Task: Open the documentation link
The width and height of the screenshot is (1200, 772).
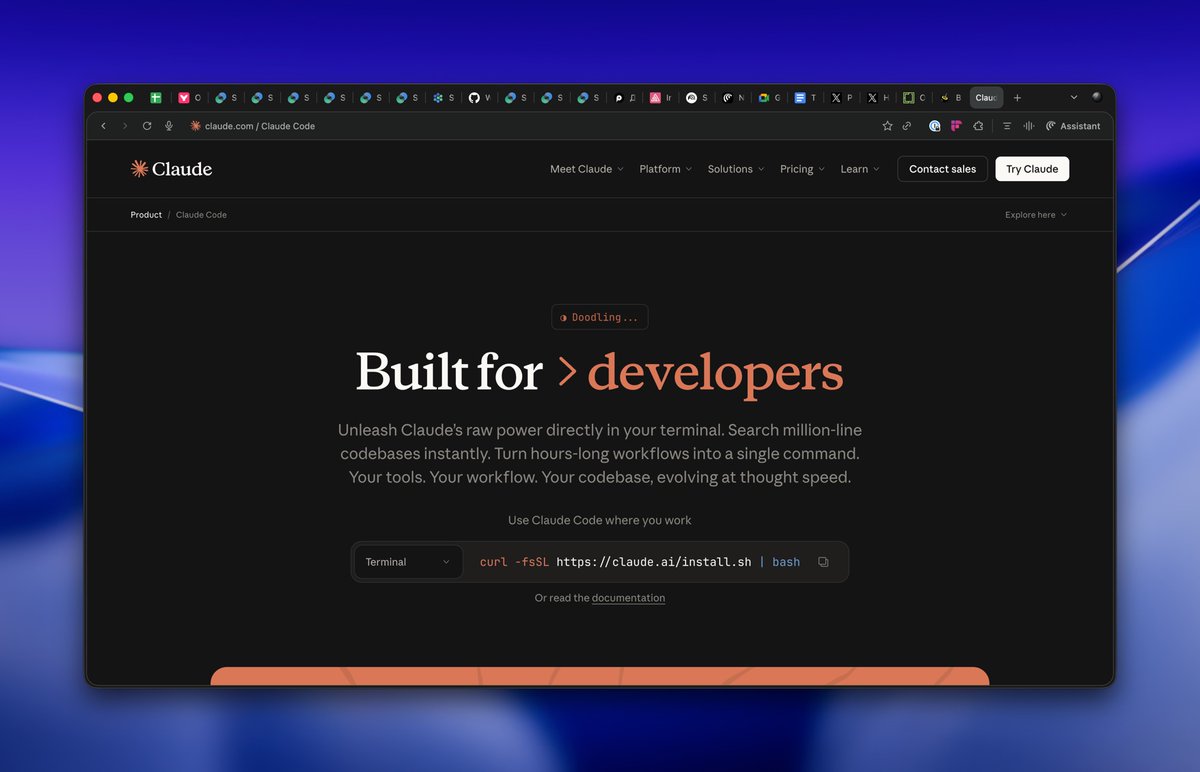Action: click(628, 598)
